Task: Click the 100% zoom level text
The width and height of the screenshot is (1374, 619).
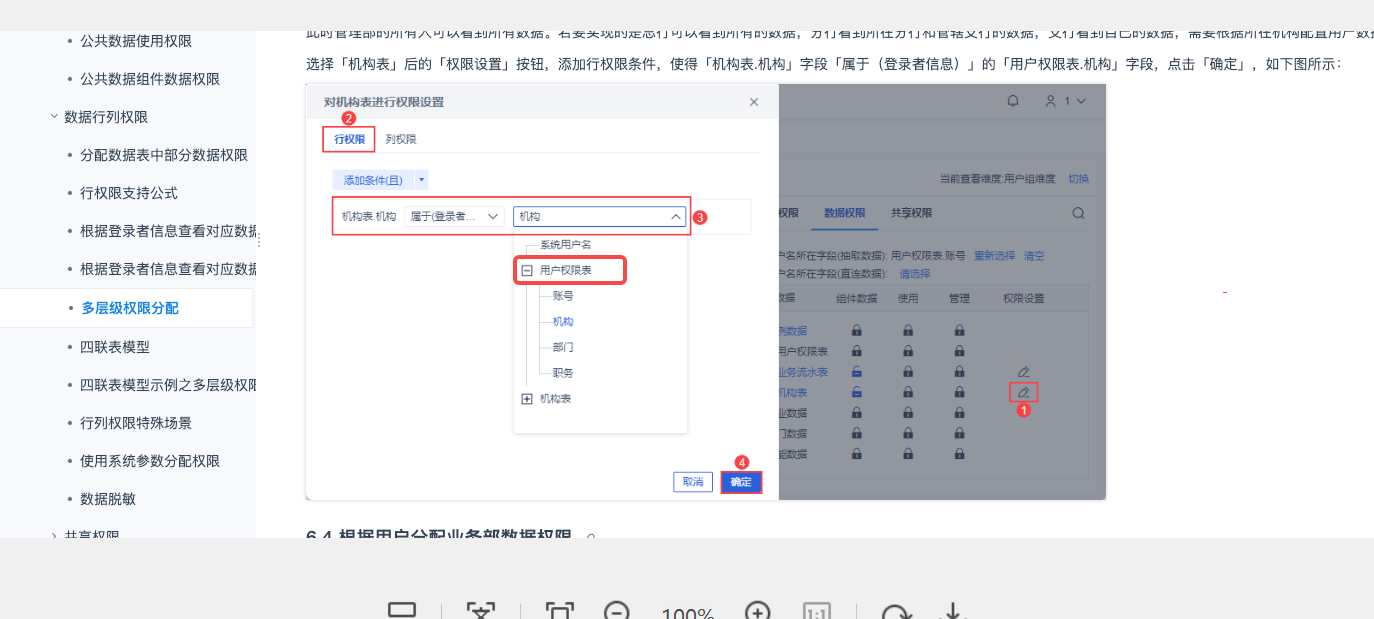Action: click(687, 613)
